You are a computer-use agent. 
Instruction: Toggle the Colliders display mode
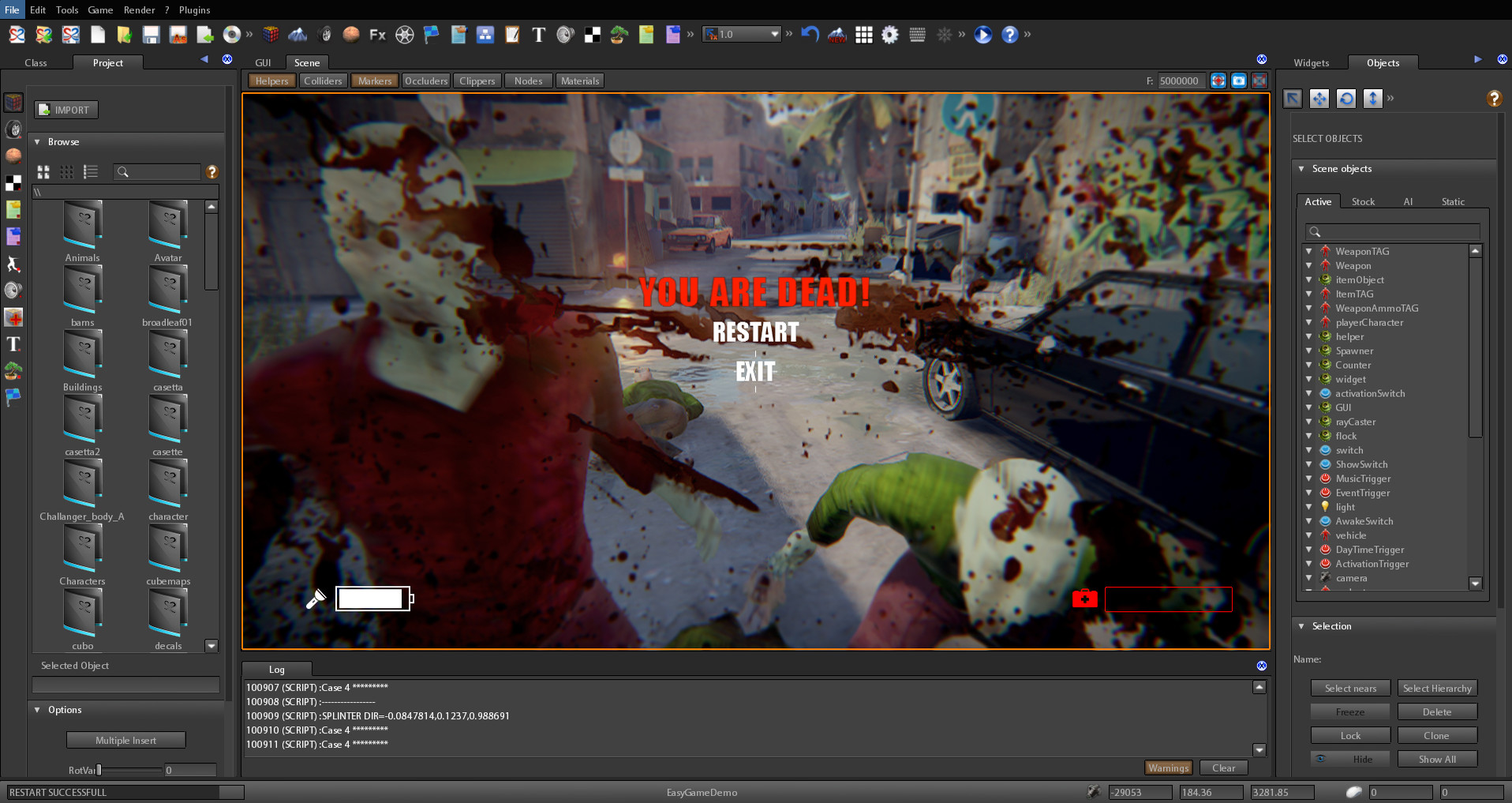(x=323, y=80)
